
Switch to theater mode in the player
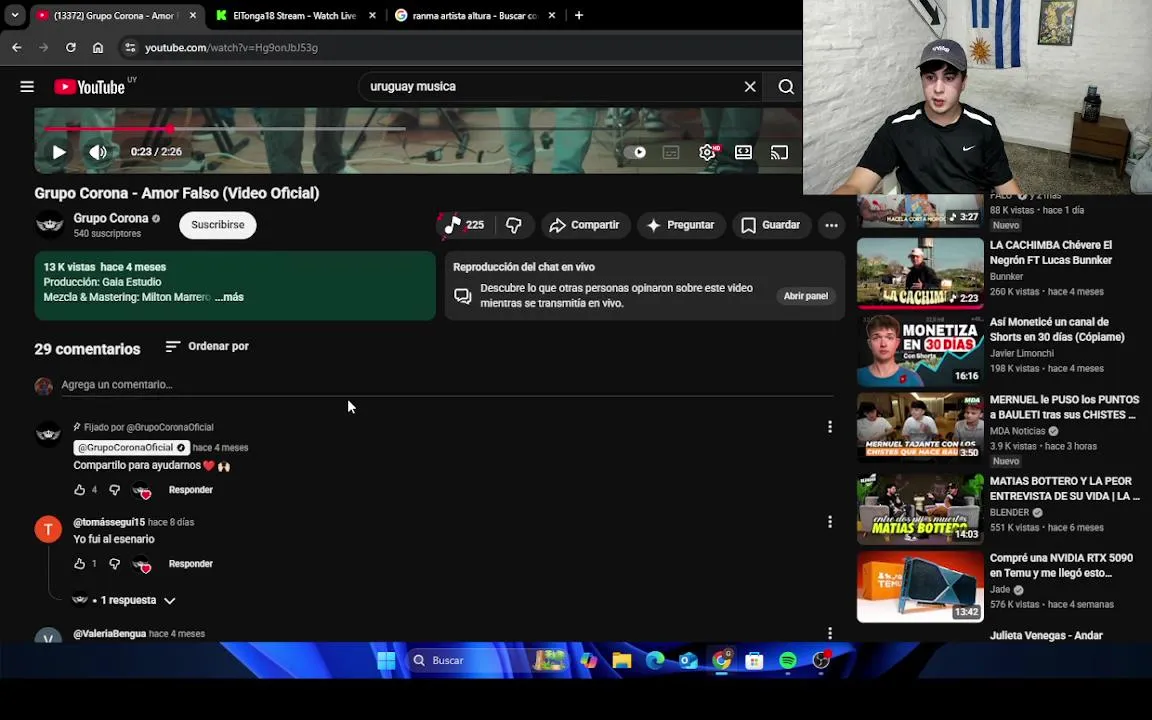tap(744, 152)
